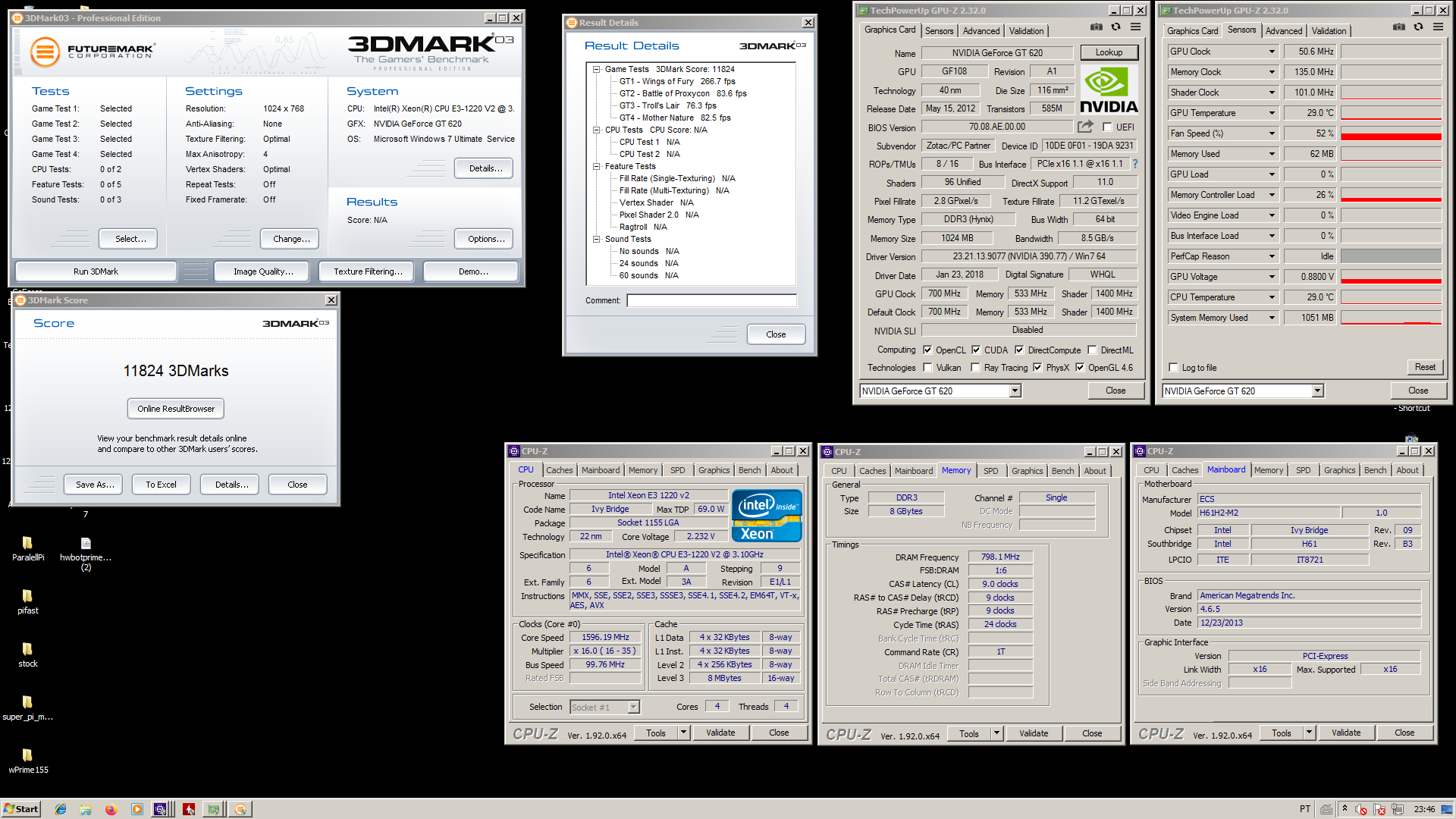Open Bench tab in CPU-Z Mainboard window

pos(1375,470)
